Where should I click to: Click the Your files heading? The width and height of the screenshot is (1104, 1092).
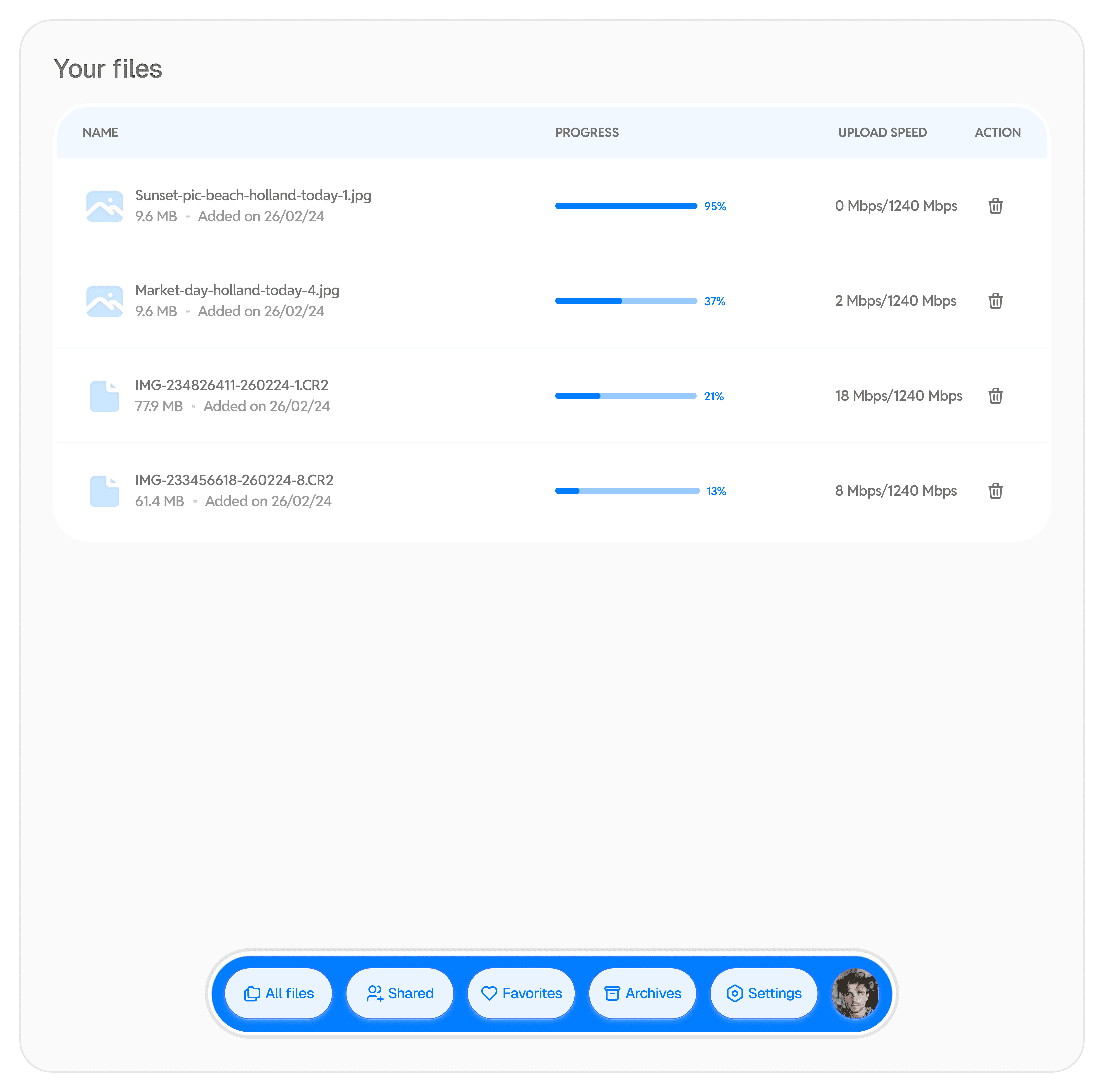[x=108, y=69]
